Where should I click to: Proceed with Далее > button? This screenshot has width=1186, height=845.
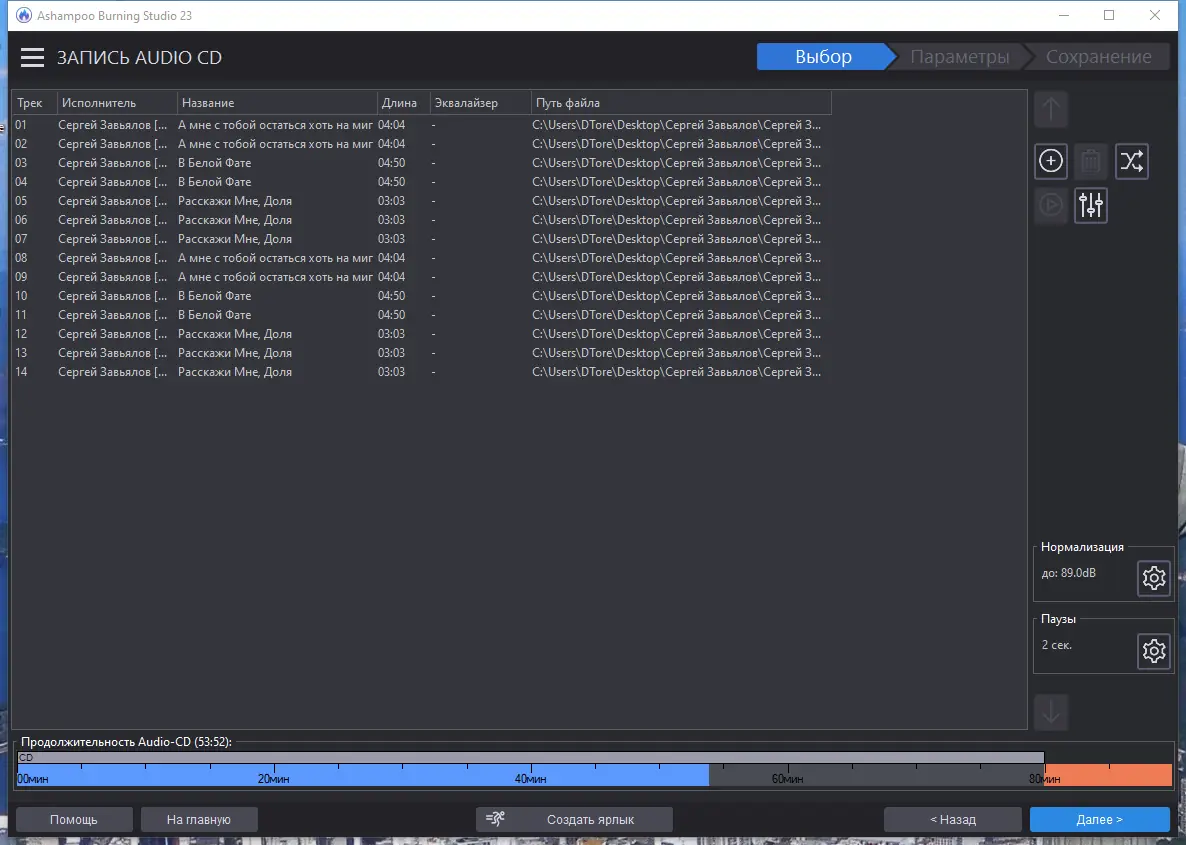tap(1100, 819)
